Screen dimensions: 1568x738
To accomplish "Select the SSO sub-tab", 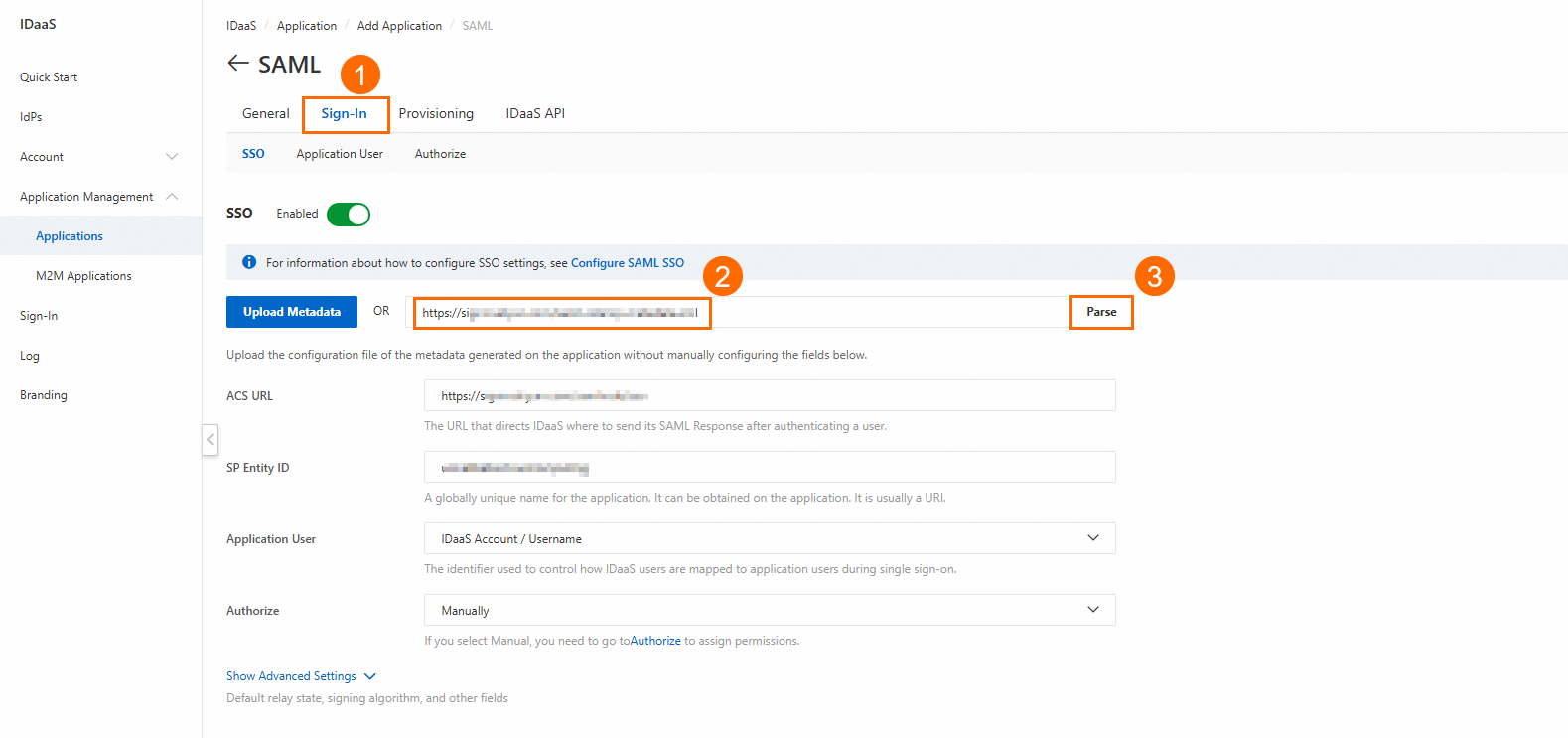I will tap(253, 154).
